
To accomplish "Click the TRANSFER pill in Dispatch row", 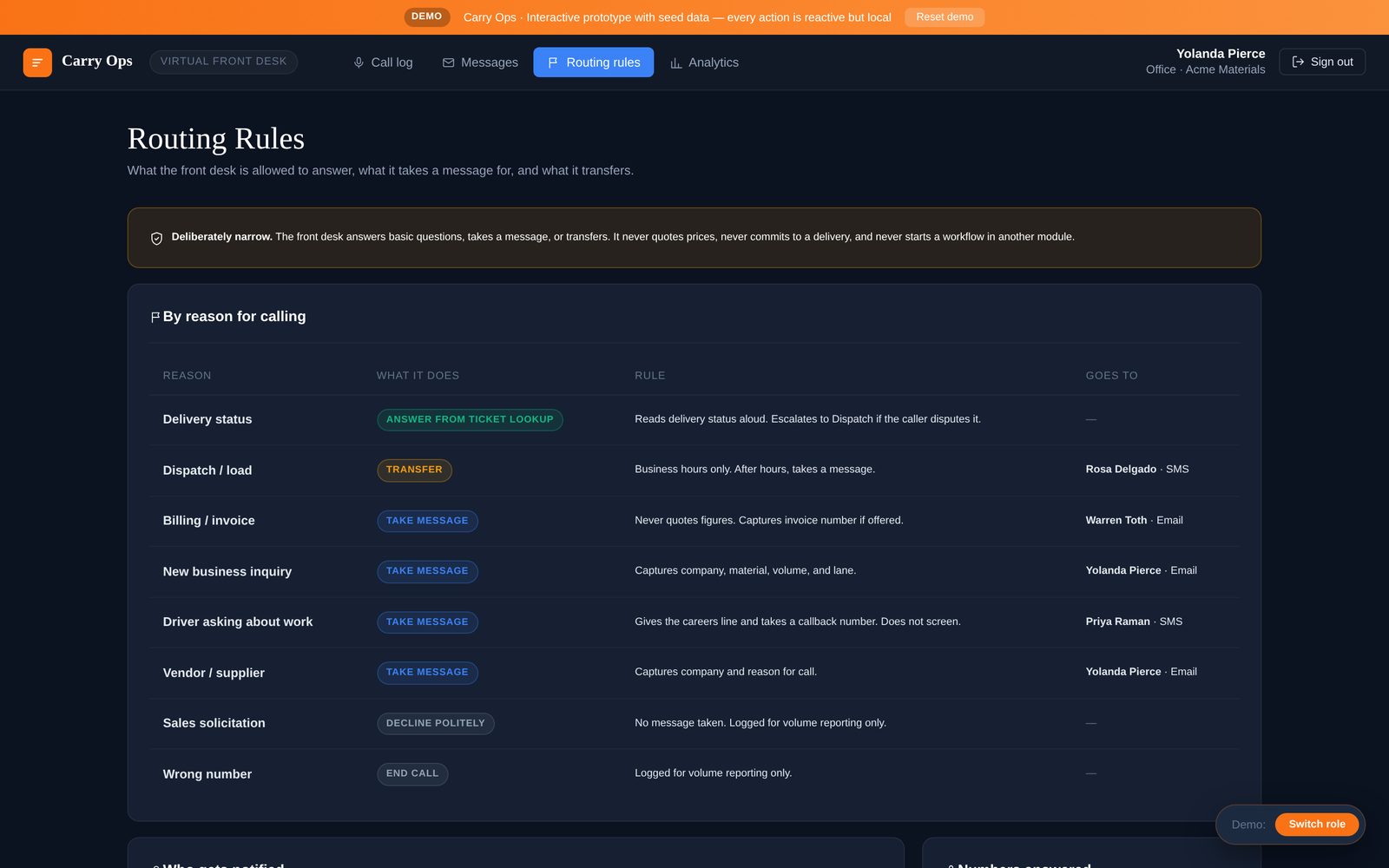I will 414,470.
